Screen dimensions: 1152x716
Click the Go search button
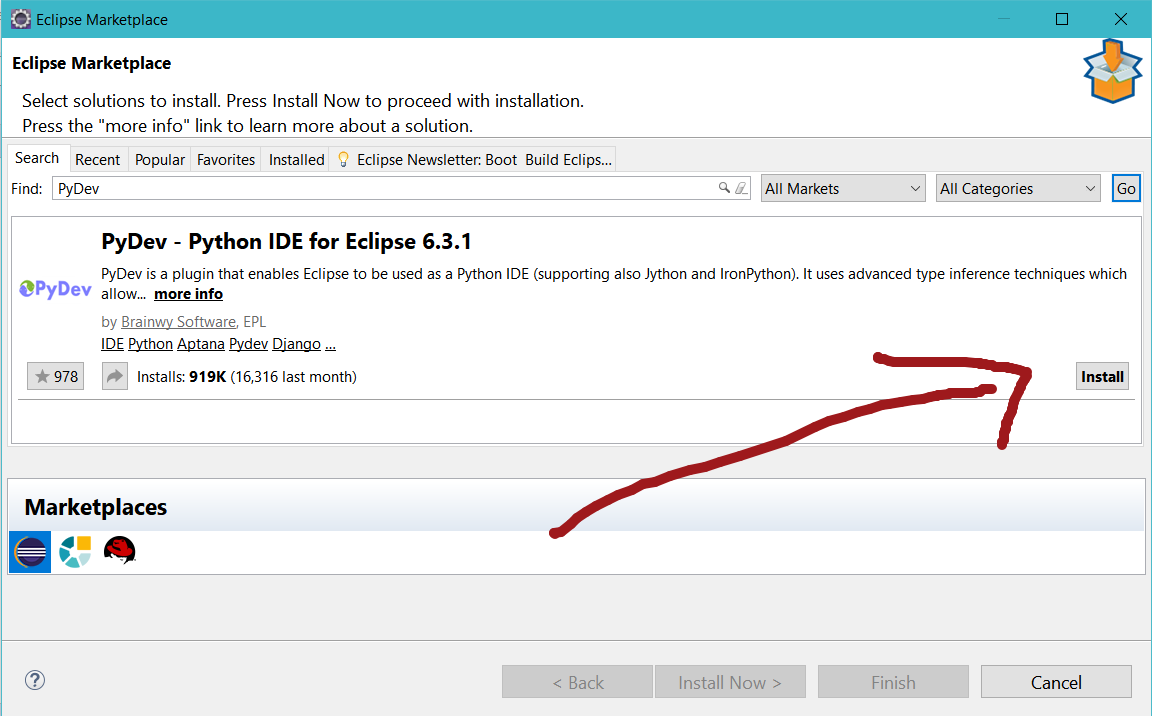click(1126, 188)
